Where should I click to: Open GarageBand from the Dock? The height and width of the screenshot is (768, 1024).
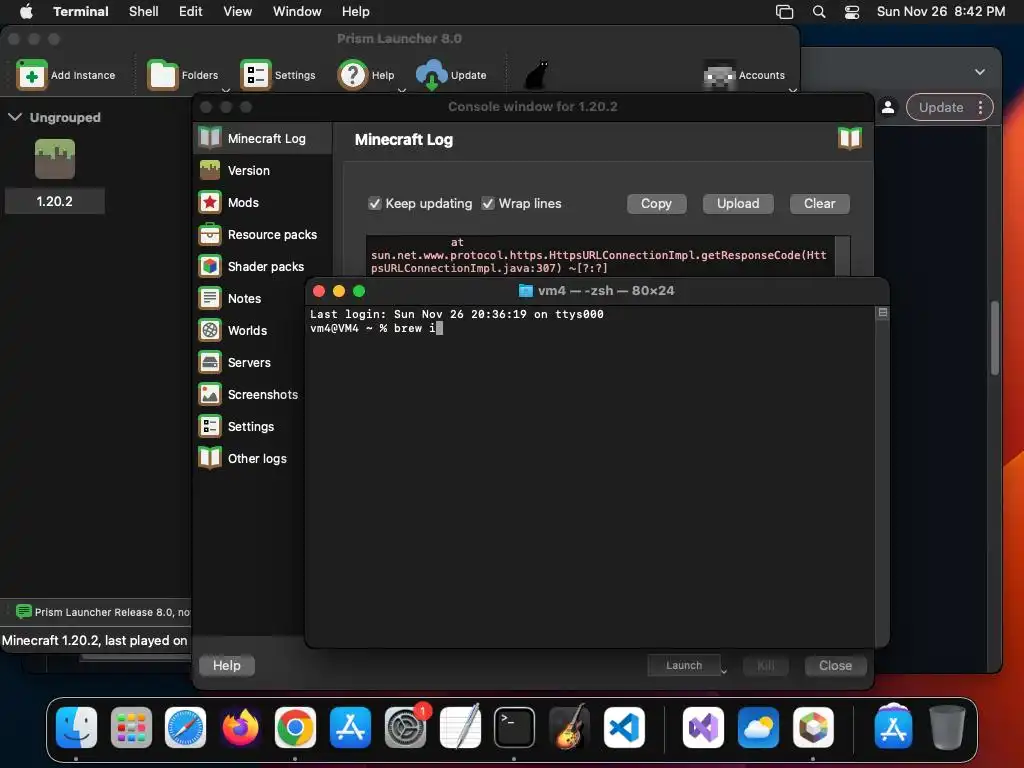pyautogui.click(x=569, y=727)
